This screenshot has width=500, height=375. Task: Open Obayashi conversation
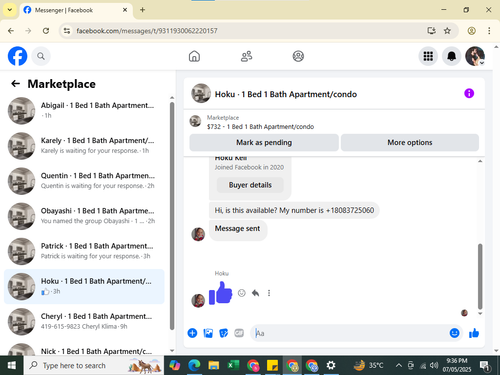coord(84,216)
